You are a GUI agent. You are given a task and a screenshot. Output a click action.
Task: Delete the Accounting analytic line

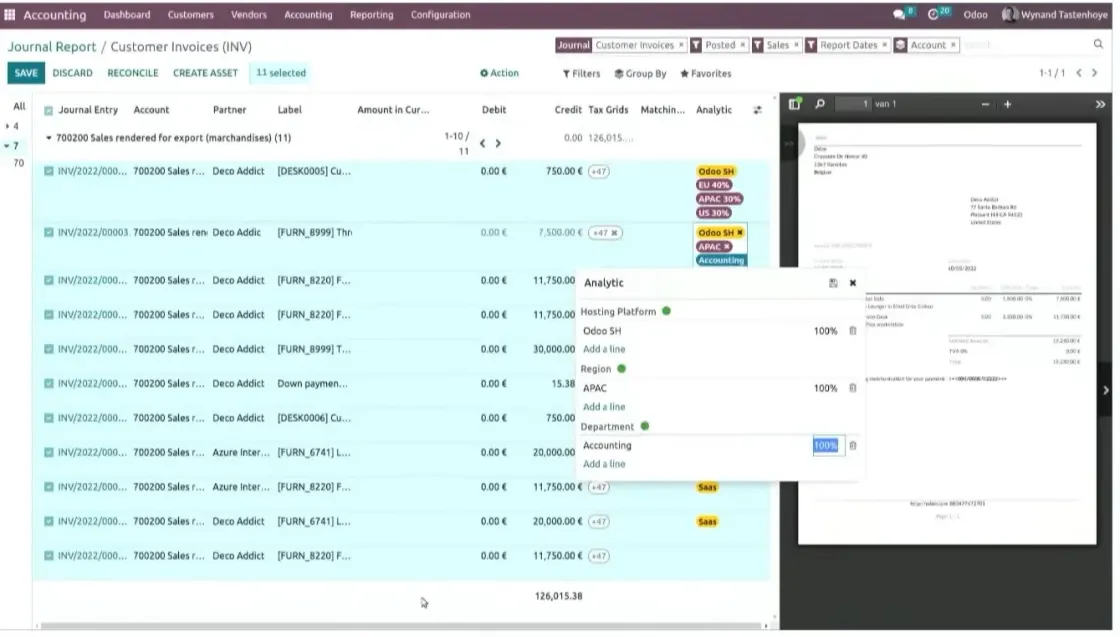(x=853, y=446)
